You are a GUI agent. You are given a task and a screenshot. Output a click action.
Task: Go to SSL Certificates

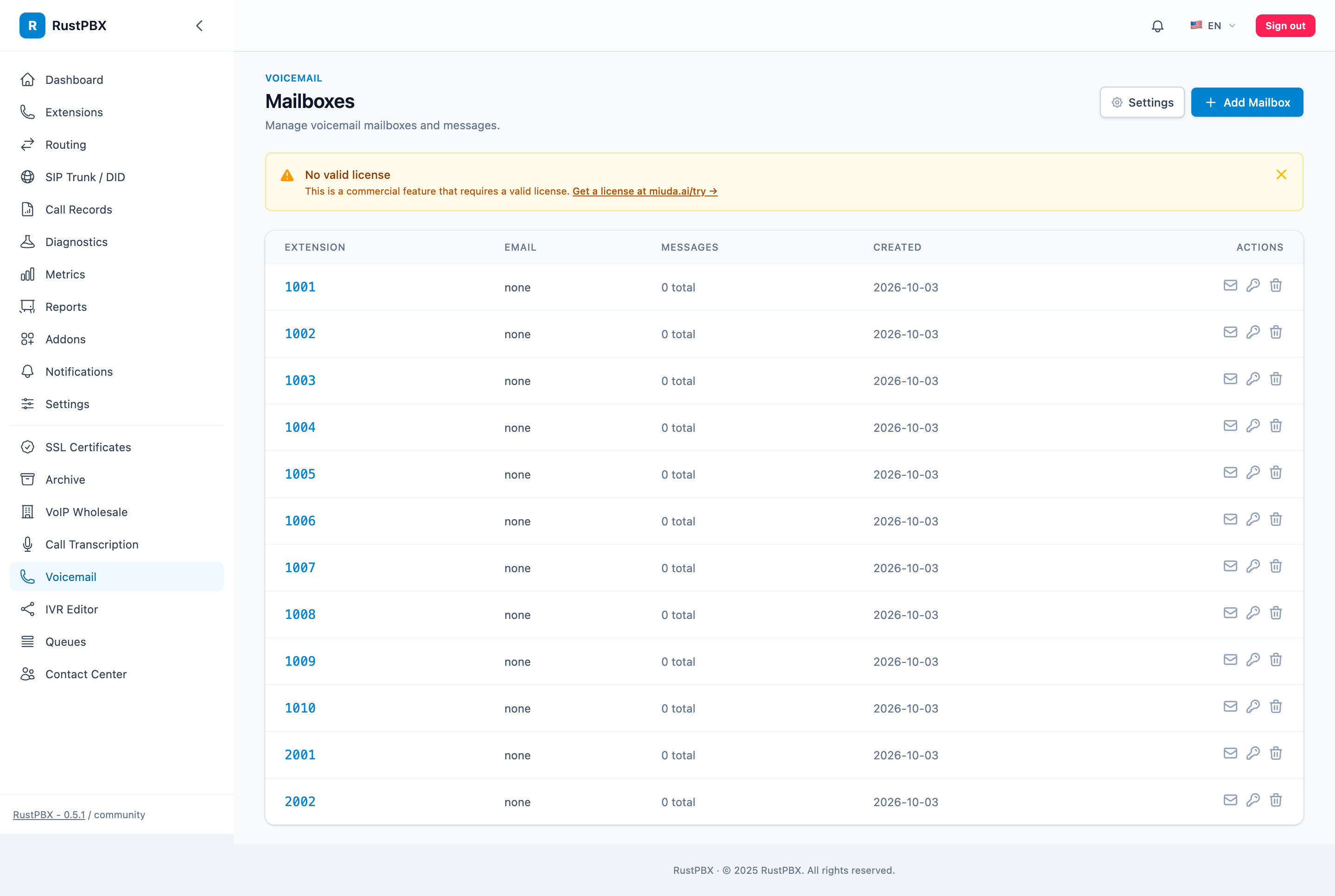(117, 448)
